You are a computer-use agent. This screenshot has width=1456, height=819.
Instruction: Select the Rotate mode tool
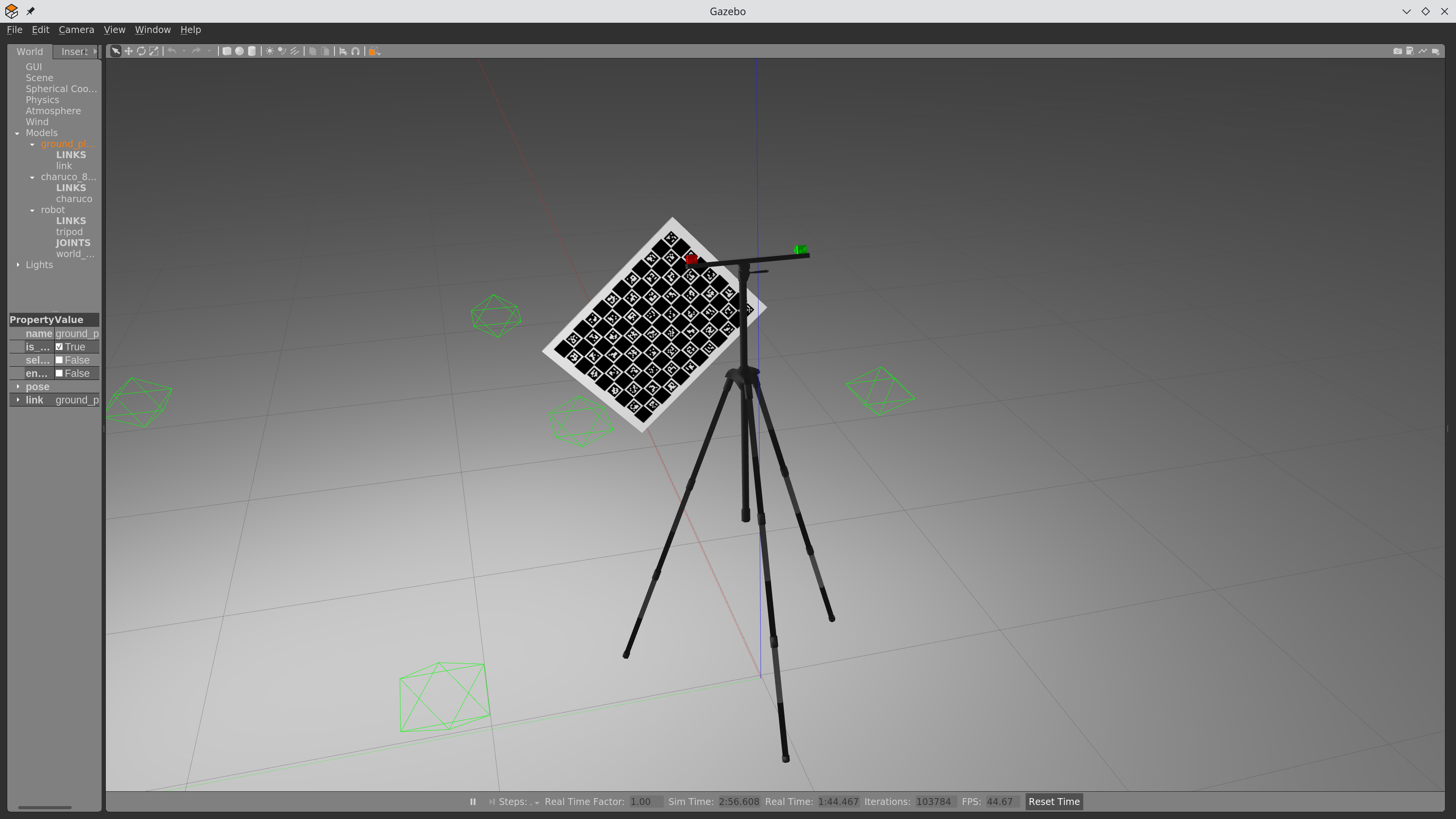pos(141,52)
